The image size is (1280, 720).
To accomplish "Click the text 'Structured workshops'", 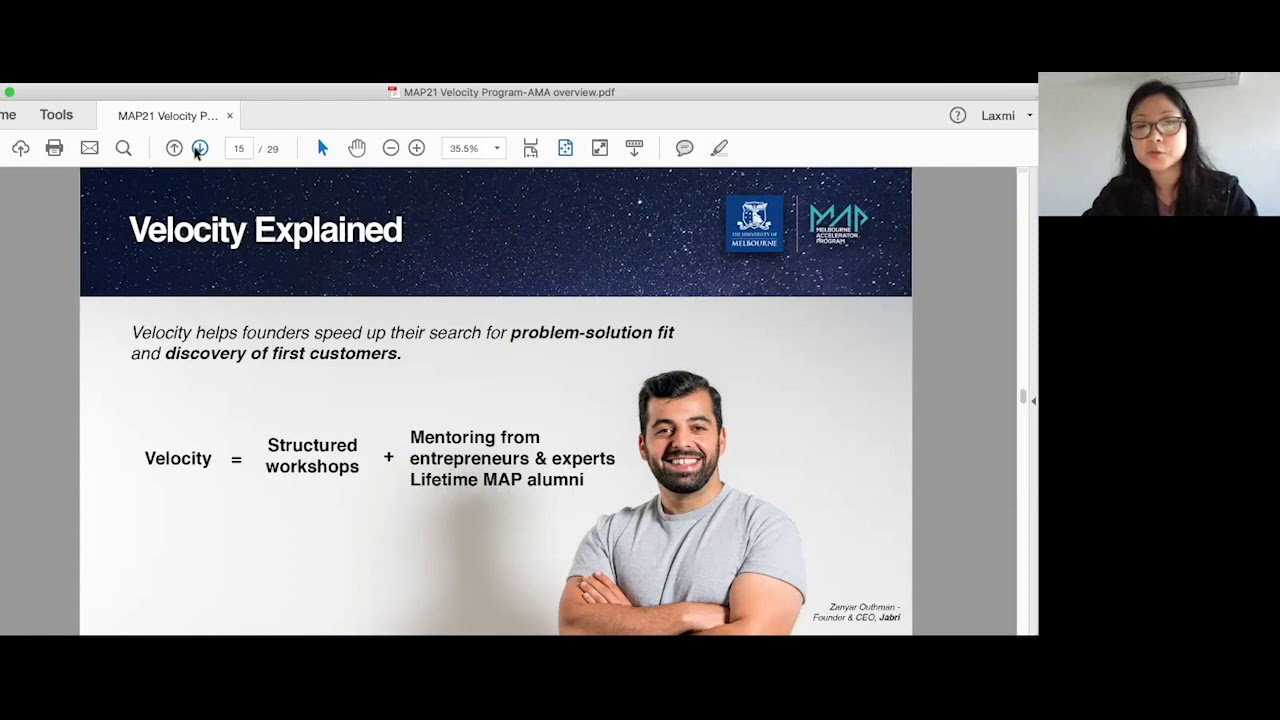I will click(x=312, y=456).
